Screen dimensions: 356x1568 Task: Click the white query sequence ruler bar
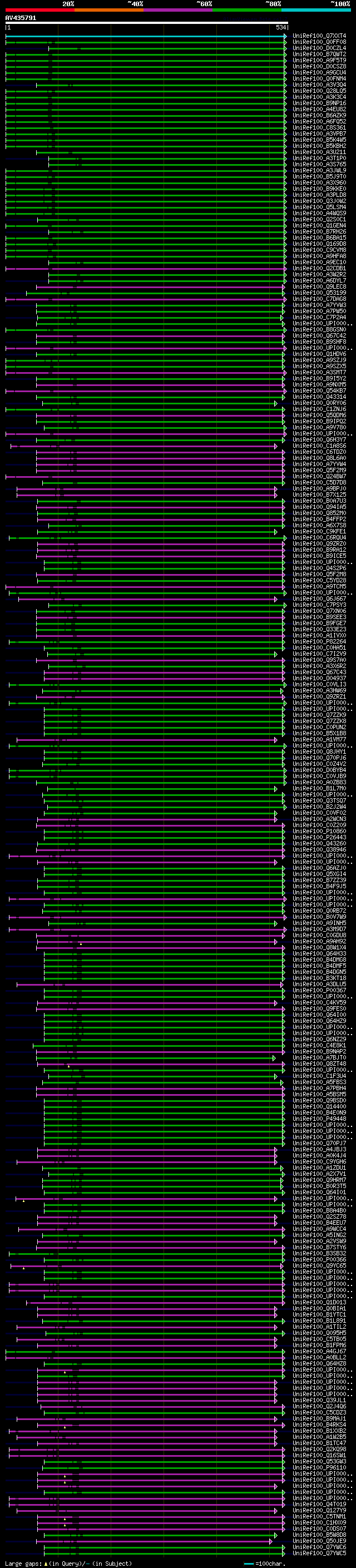pos(147,23)
